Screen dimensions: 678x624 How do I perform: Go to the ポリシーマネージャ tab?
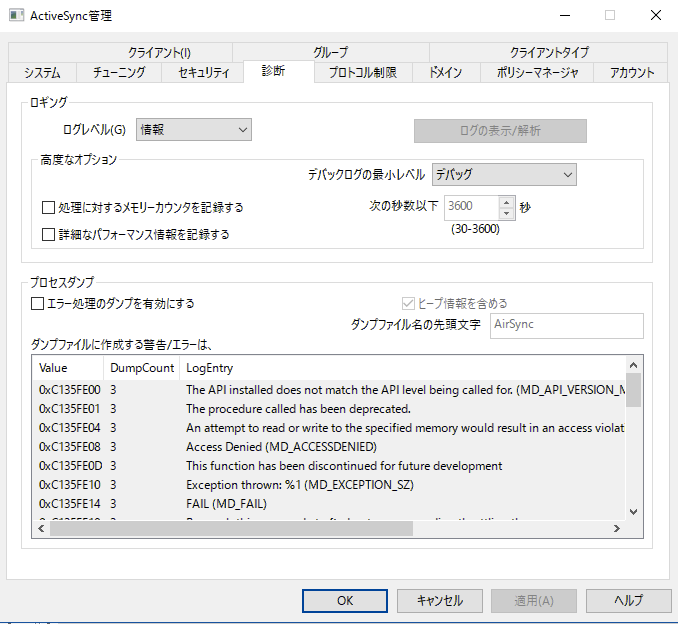click(x=537, y=72)
